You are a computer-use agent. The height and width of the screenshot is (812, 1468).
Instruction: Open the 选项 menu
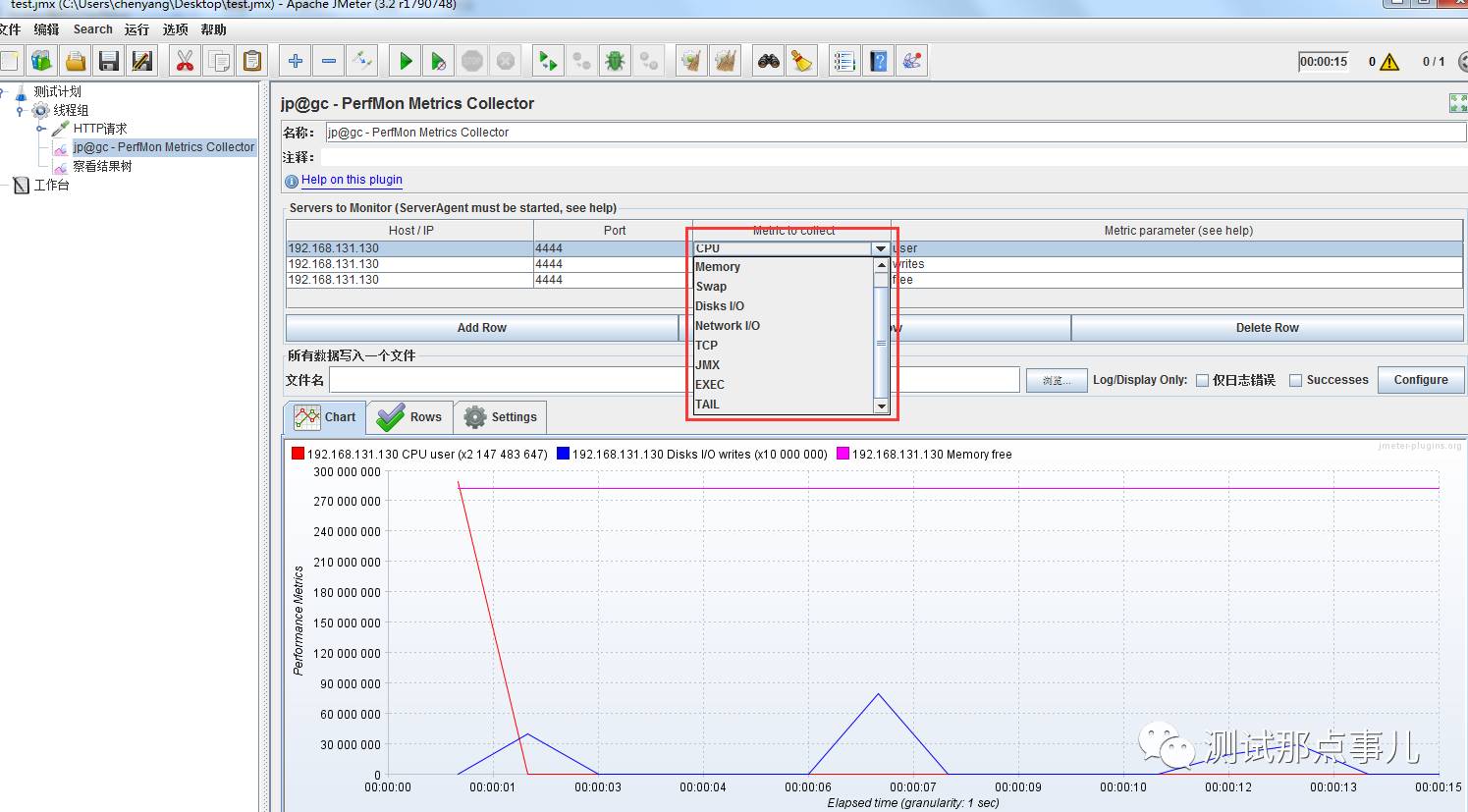click(x=175, y=29)
